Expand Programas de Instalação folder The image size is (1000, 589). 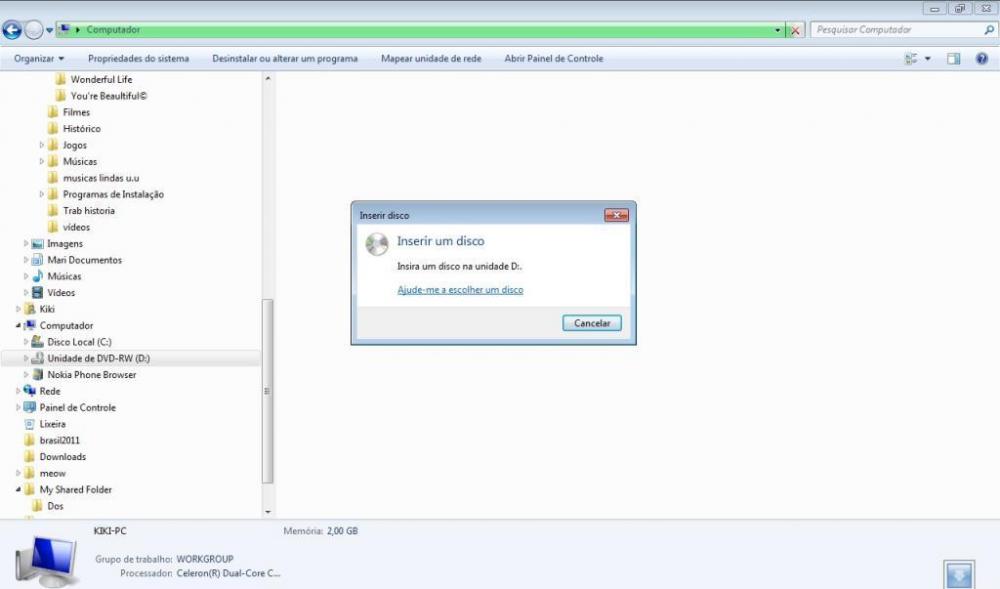[41, 194]
